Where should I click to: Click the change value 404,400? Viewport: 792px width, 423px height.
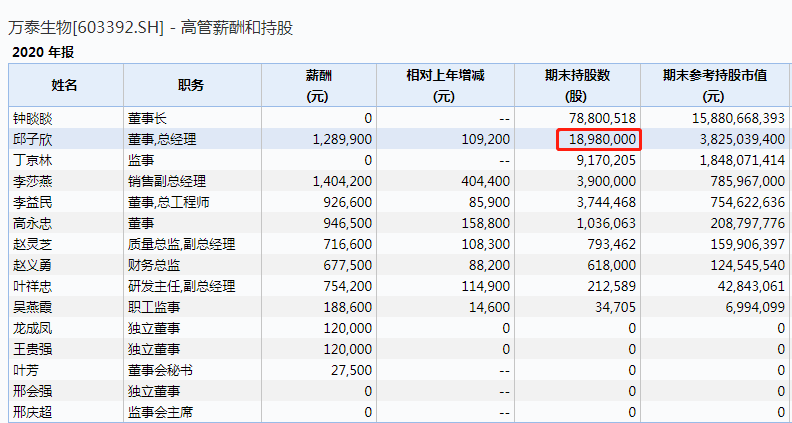click(486, 181)
